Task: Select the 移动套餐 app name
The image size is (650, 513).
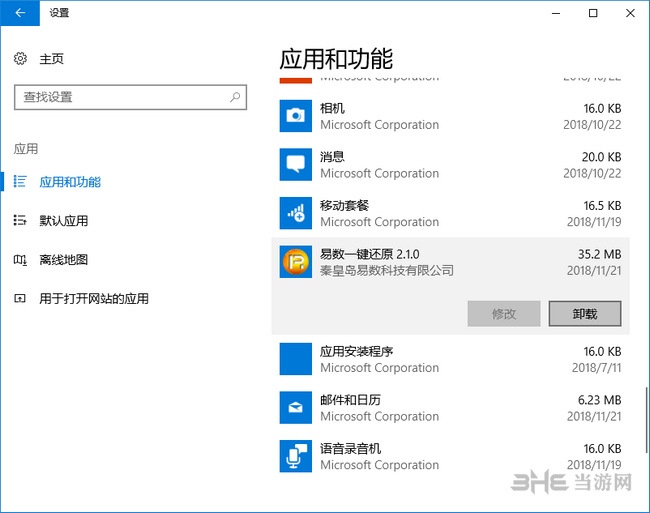Action: click(x=344, y=205)
